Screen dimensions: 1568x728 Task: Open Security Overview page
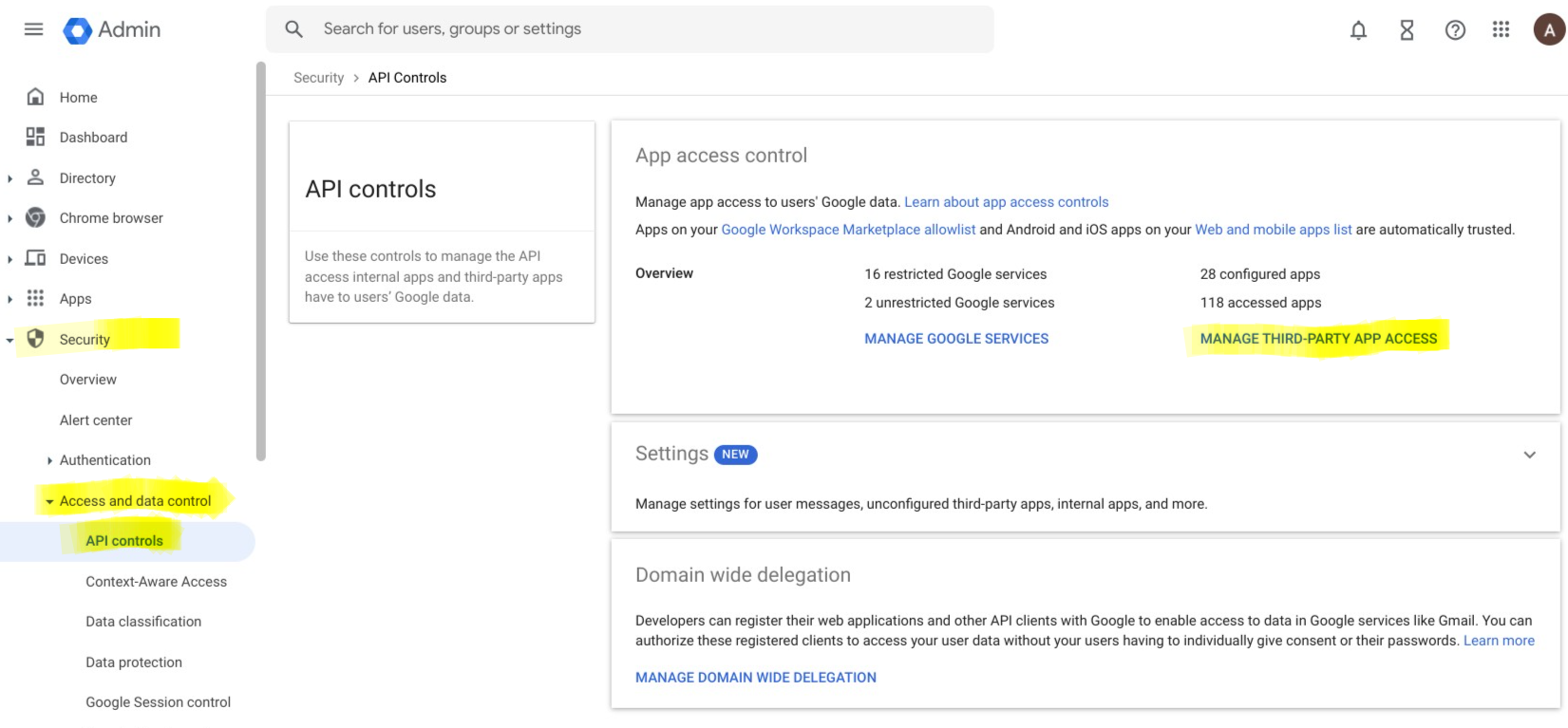(88, 380)
